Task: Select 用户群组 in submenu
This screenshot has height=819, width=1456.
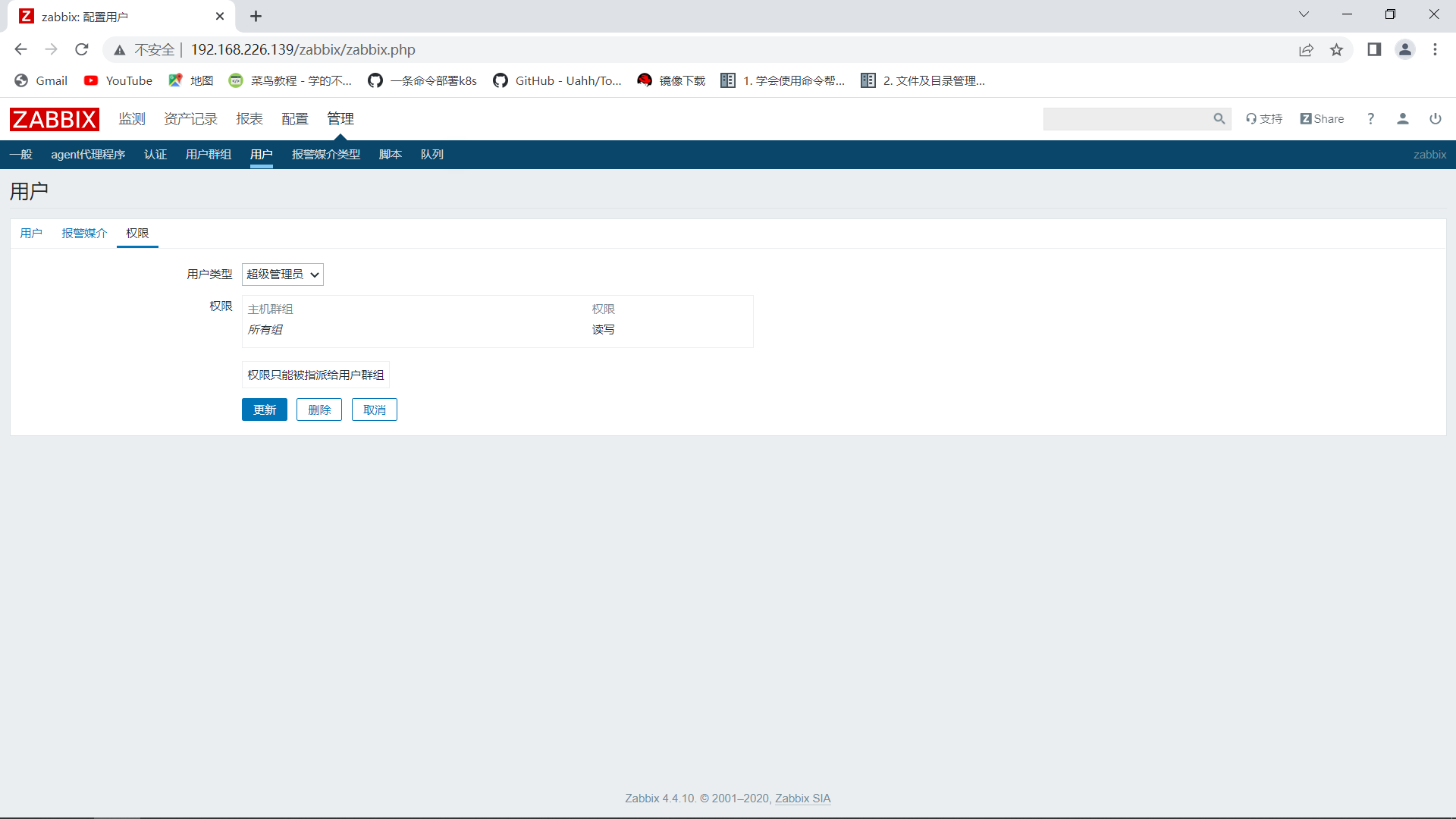Action: pos(208,155)
